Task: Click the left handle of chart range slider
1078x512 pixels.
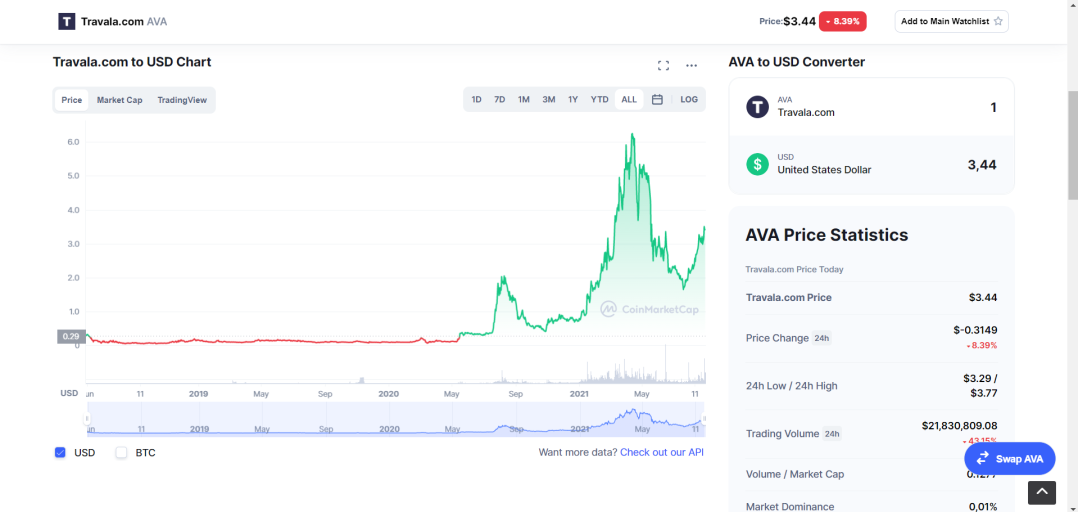Action: [x=87, y=419]
